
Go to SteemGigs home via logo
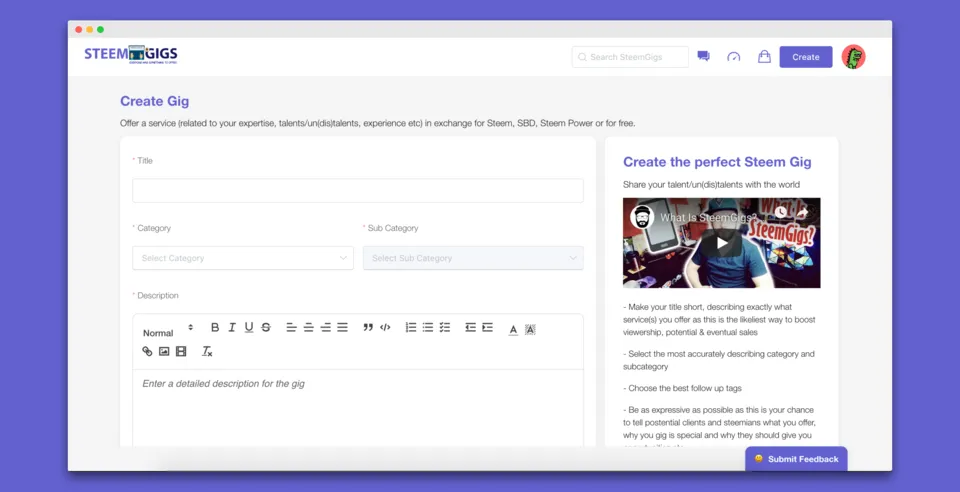[131, 54]
